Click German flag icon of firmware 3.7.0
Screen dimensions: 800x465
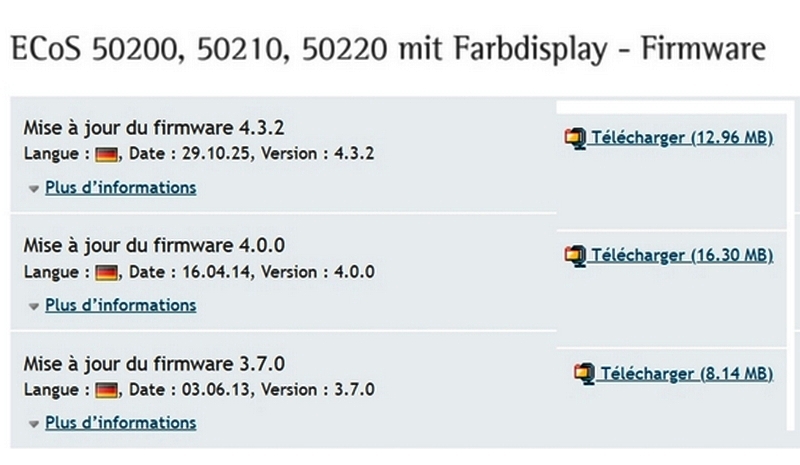coord(107,390)
